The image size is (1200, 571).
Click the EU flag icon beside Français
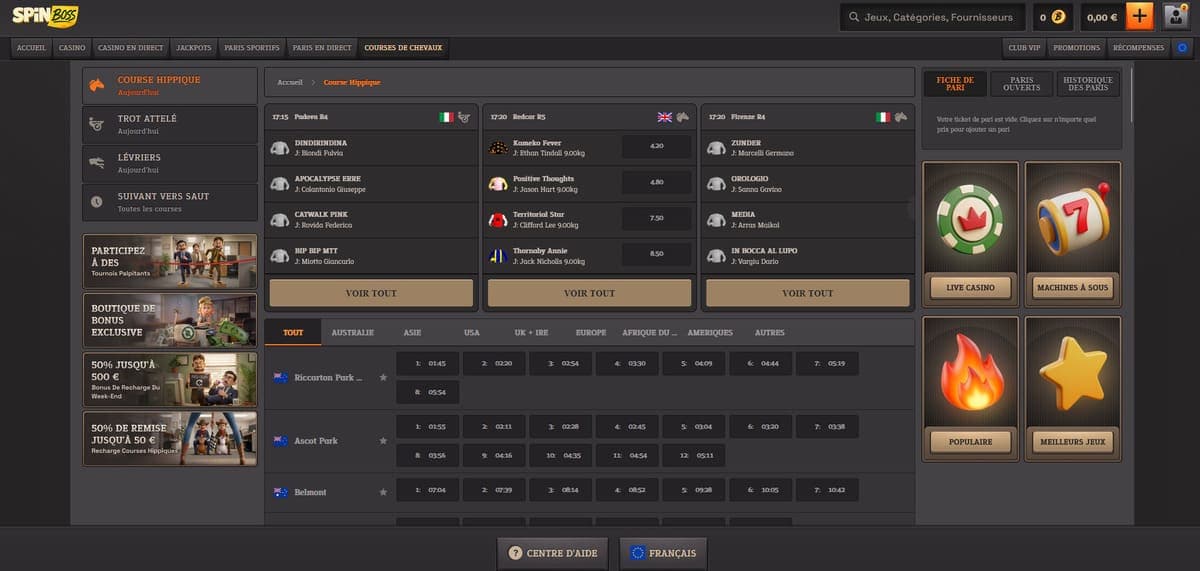click(637, 553)
